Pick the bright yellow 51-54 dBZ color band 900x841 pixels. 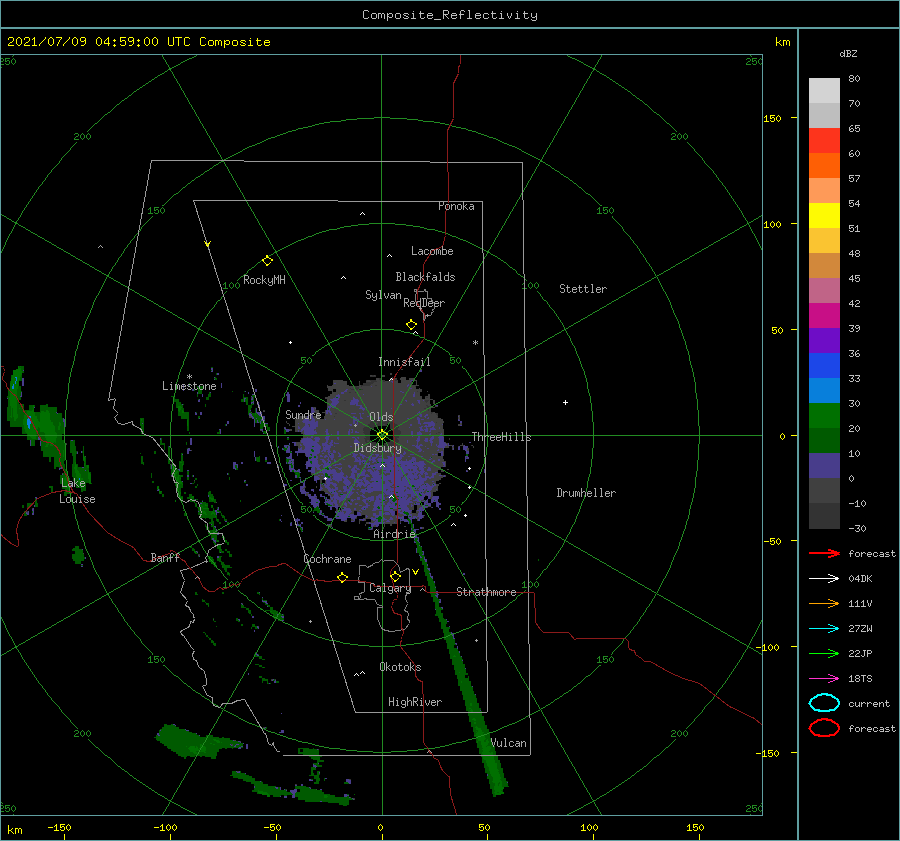[824, 216]
